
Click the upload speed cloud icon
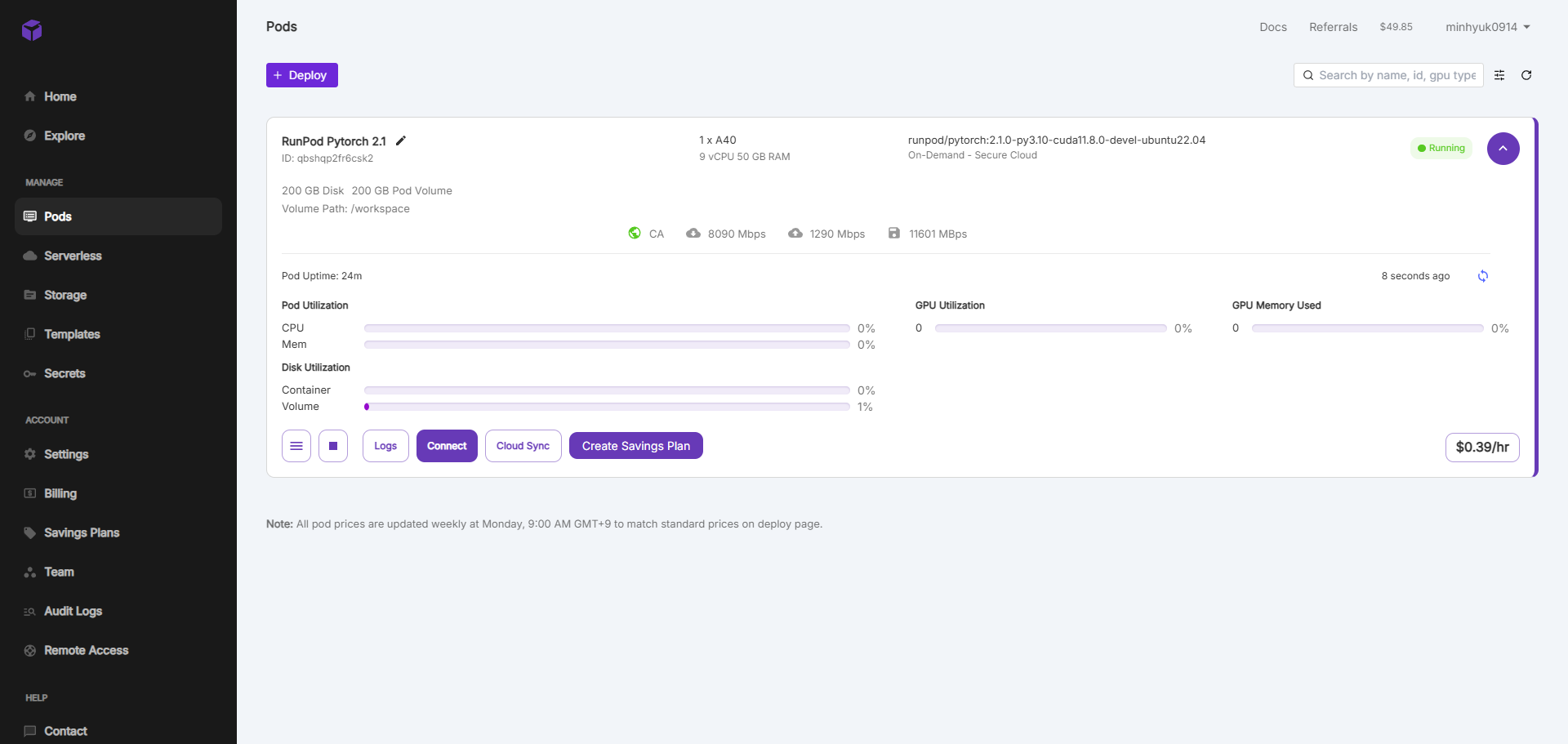(x=795, y=233)
